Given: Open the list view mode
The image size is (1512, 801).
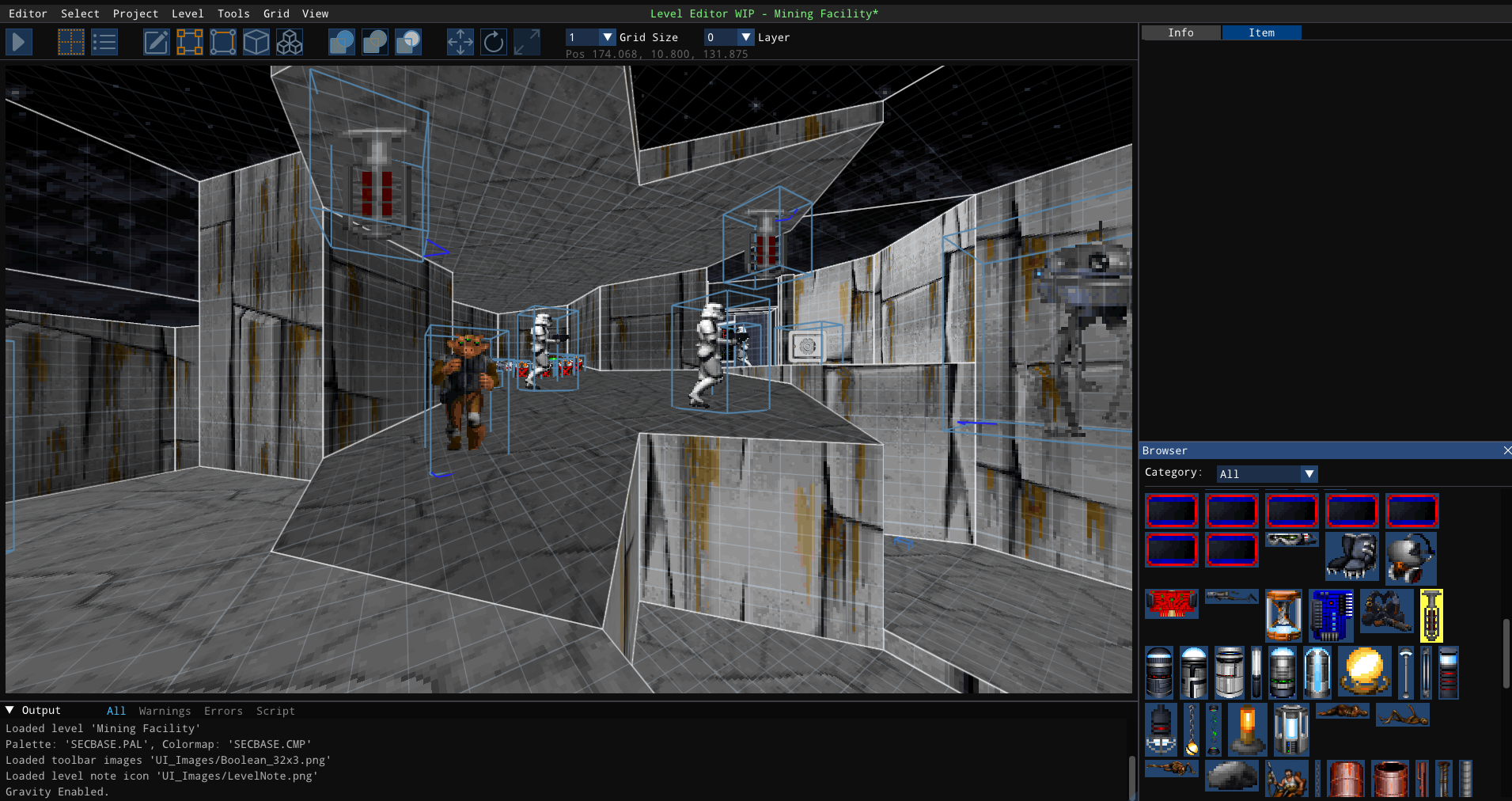Looking at the screenshot, I should pyautogui.click(x=104, y=42).
